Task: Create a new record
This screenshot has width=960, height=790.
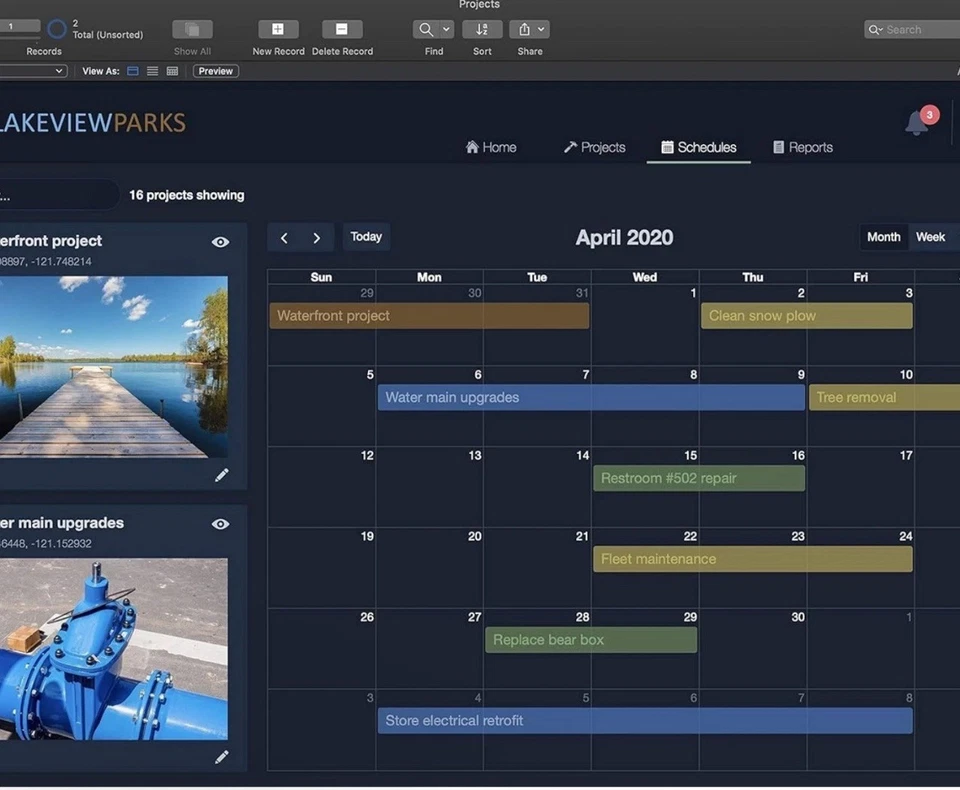Action: click(277, 29)
